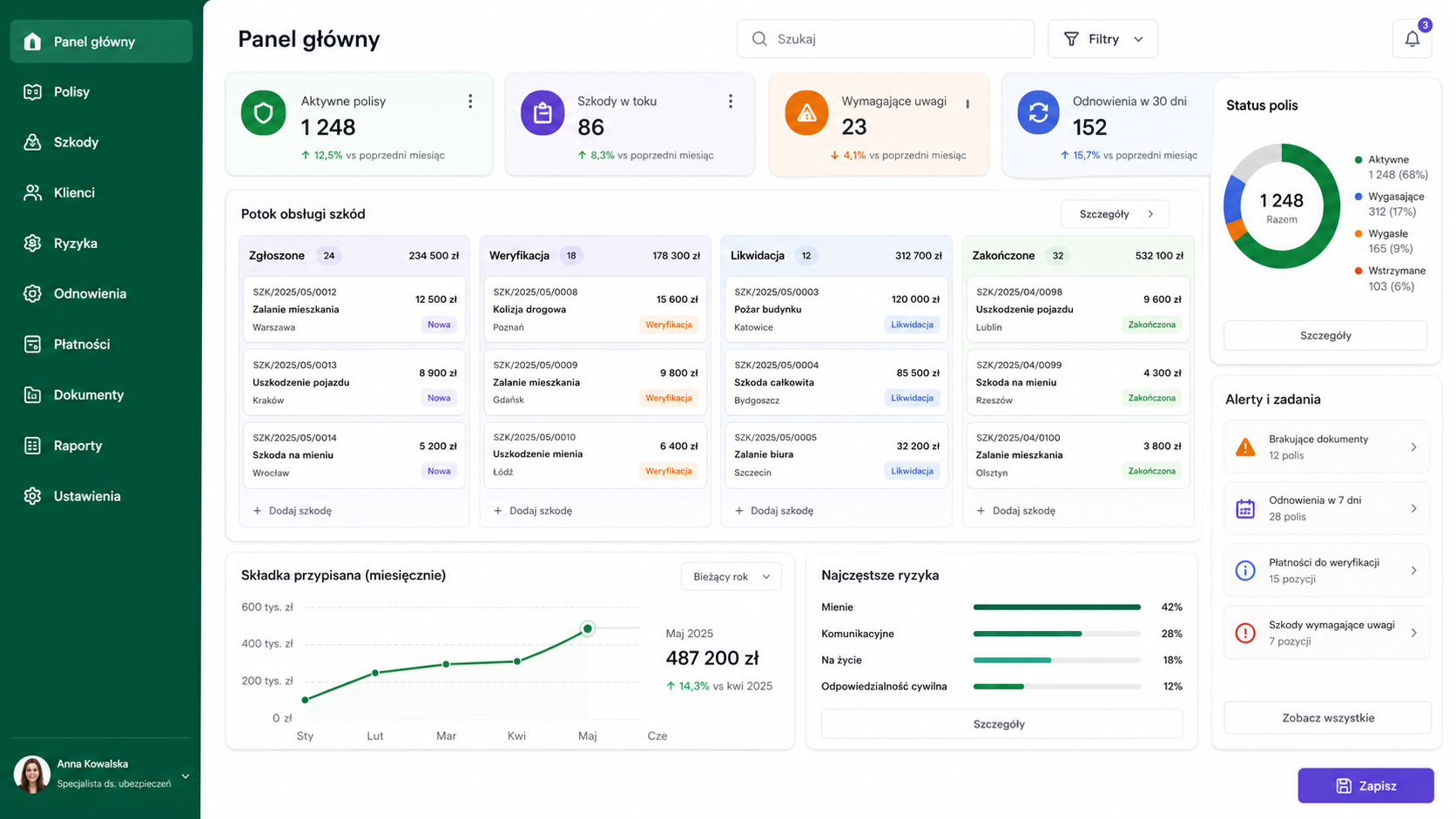Image resolution: width=1456 pixels, height=819 pixels.
Task: Click the Raporty sidebar icon
Action: point(32,446)
